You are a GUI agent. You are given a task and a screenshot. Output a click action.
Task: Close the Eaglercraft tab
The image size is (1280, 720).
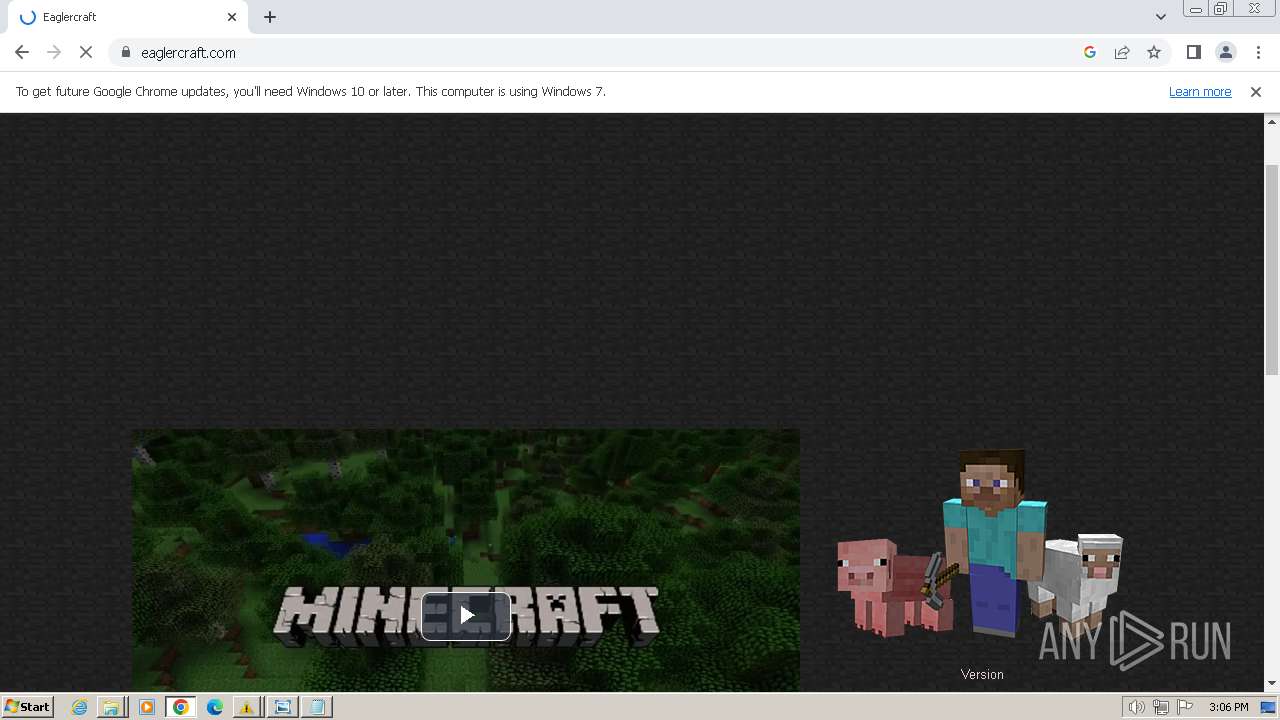point(232,17)
